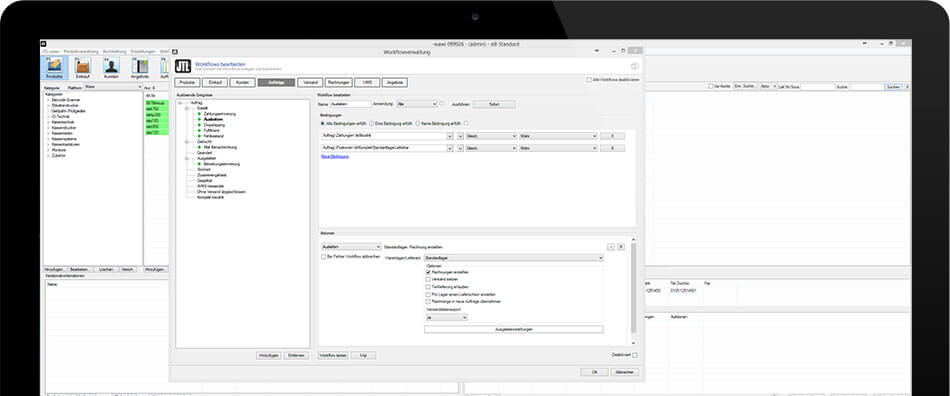Select Eine Bedingung erfüllt radio button
950x396 pixels.
pos(371,123)
